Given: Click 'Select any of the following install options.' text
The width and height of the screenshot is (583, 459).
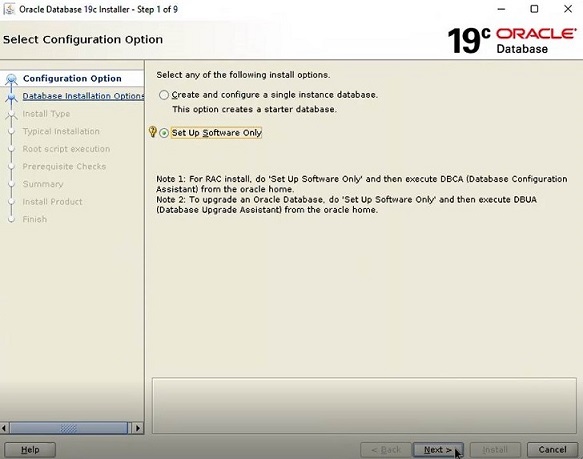Looking at the screenshot, I should coord(243,75).
